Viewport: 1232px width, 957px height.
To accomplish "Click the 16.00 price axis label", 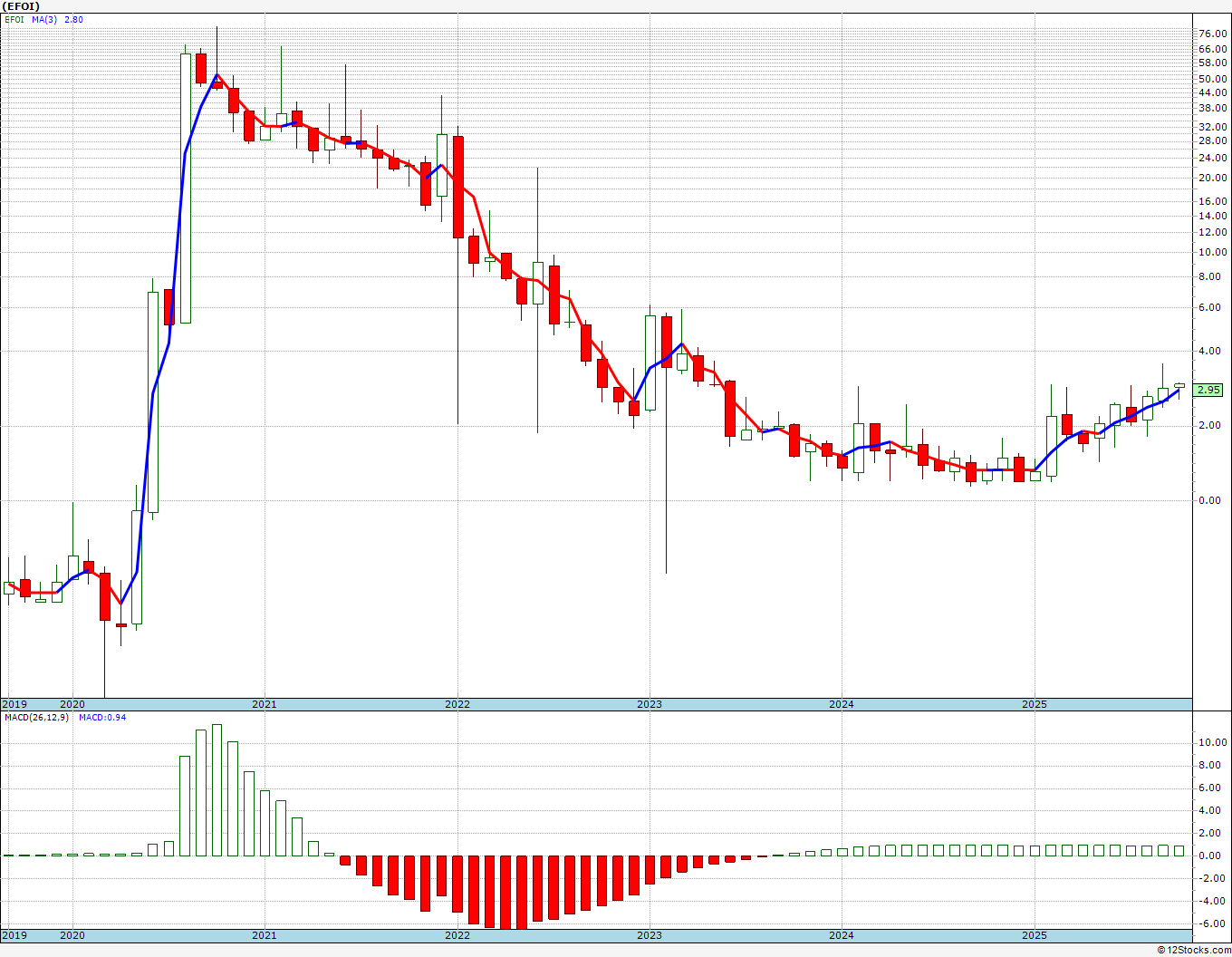I will pyautogui.click(x=1212, y=202).
